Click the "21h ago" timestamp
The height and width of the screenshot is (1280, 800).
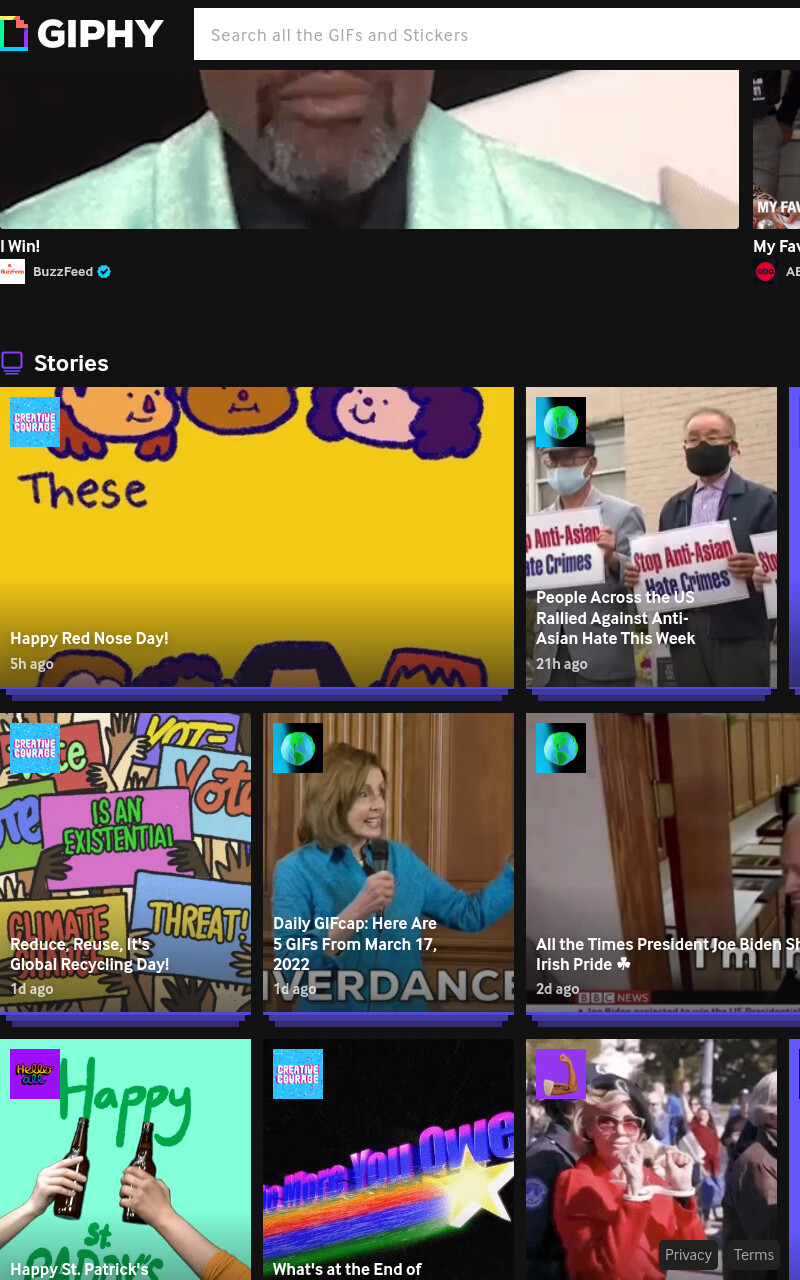562,664
